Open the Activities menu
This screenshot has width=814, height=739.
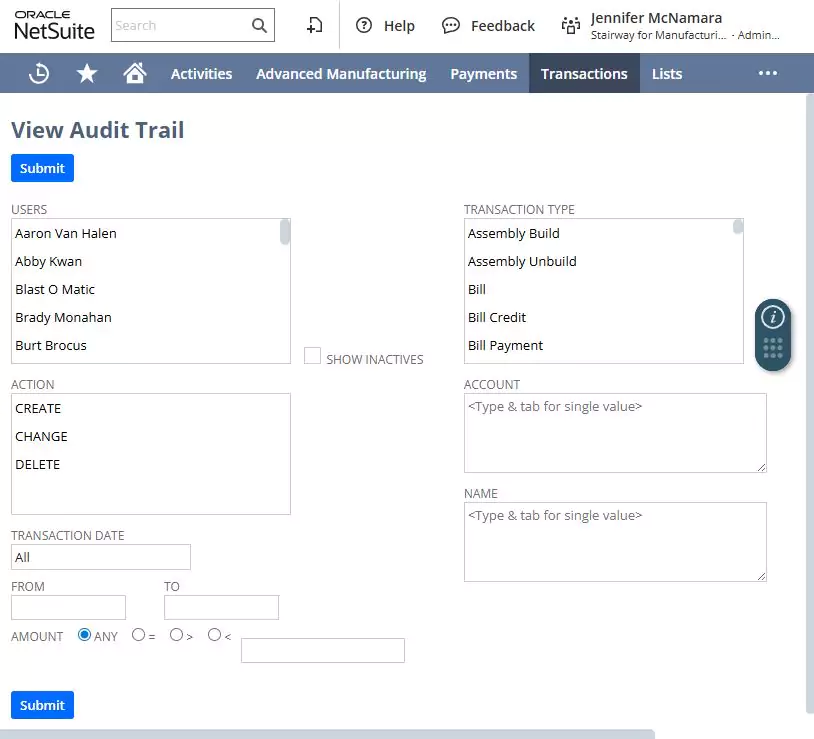[x=201, y=74]
